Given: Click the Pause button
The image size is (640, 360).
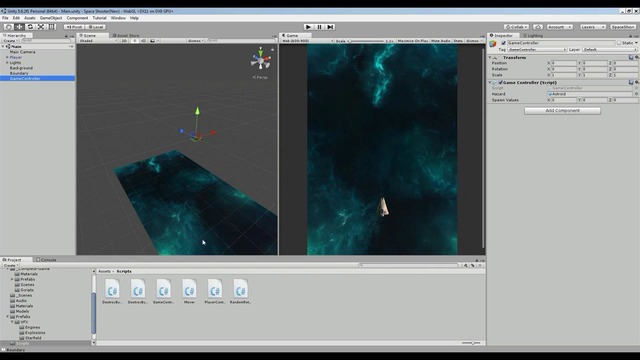Looking at the screenshot, I should click(320, 27).
